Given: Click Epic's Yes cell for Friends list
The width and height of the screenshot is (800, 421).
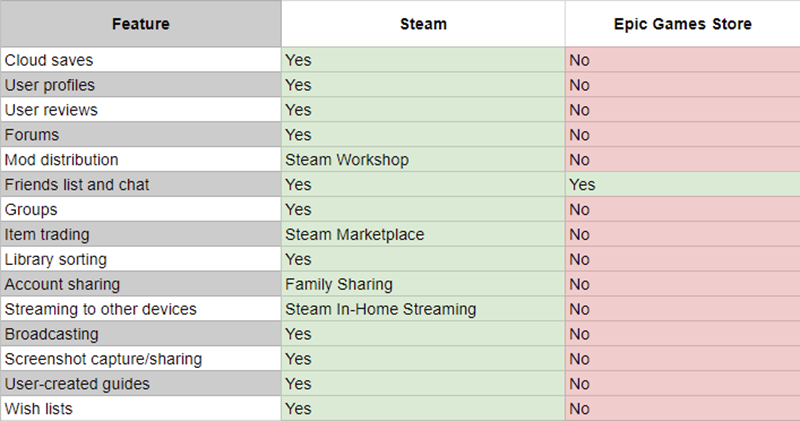Looking at the screenshot, I should (683, 184).
